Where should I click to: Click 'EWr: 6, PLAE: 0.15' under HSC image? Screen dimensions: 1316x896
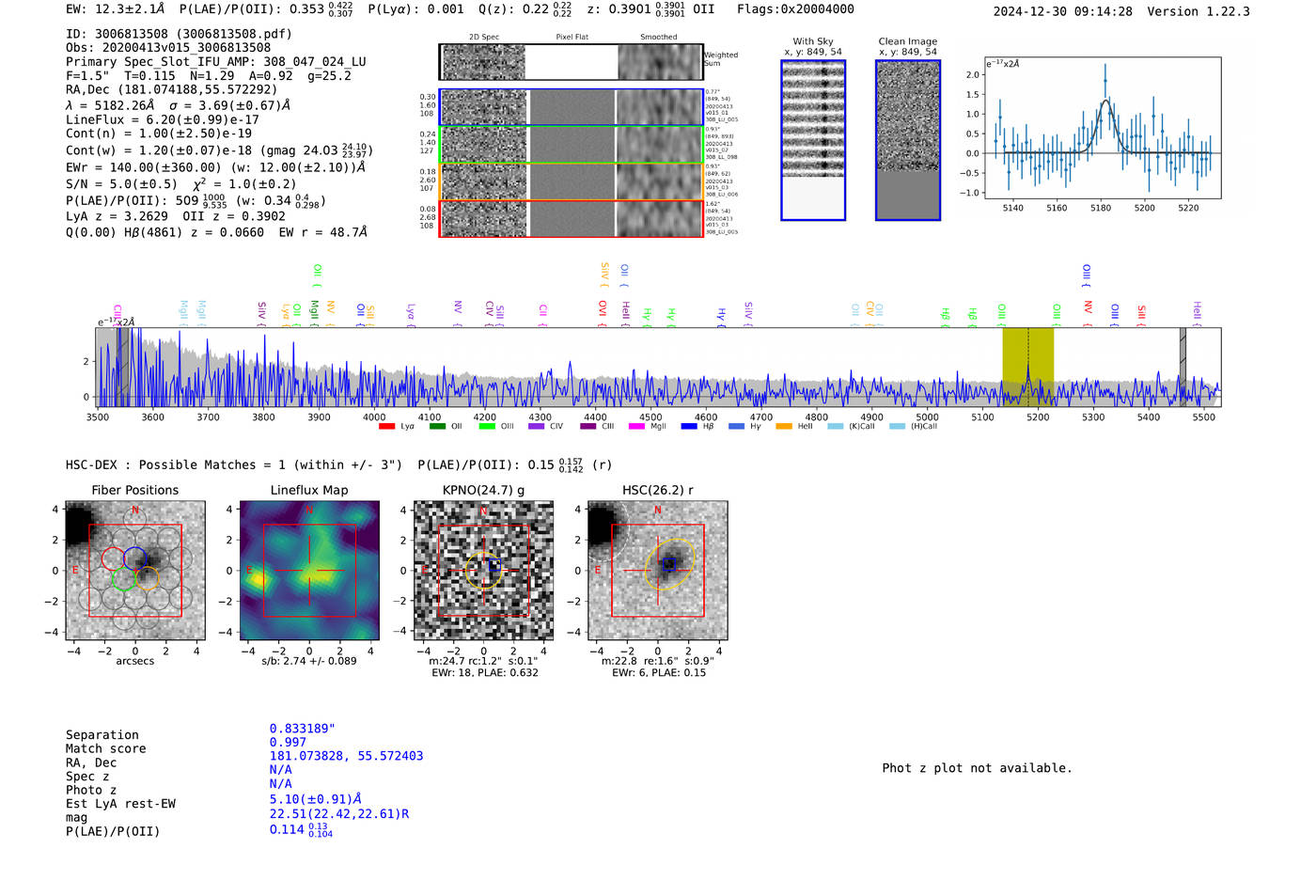(x=659, y=673)
